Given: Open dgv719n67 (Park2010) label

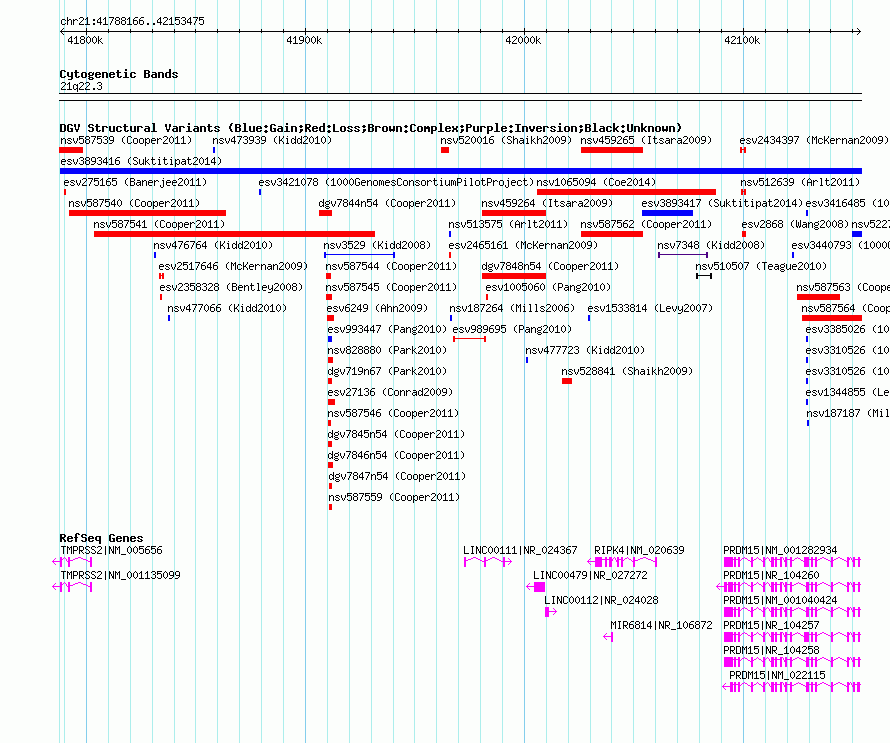Looking at the screenshot, I should point(387,371).
